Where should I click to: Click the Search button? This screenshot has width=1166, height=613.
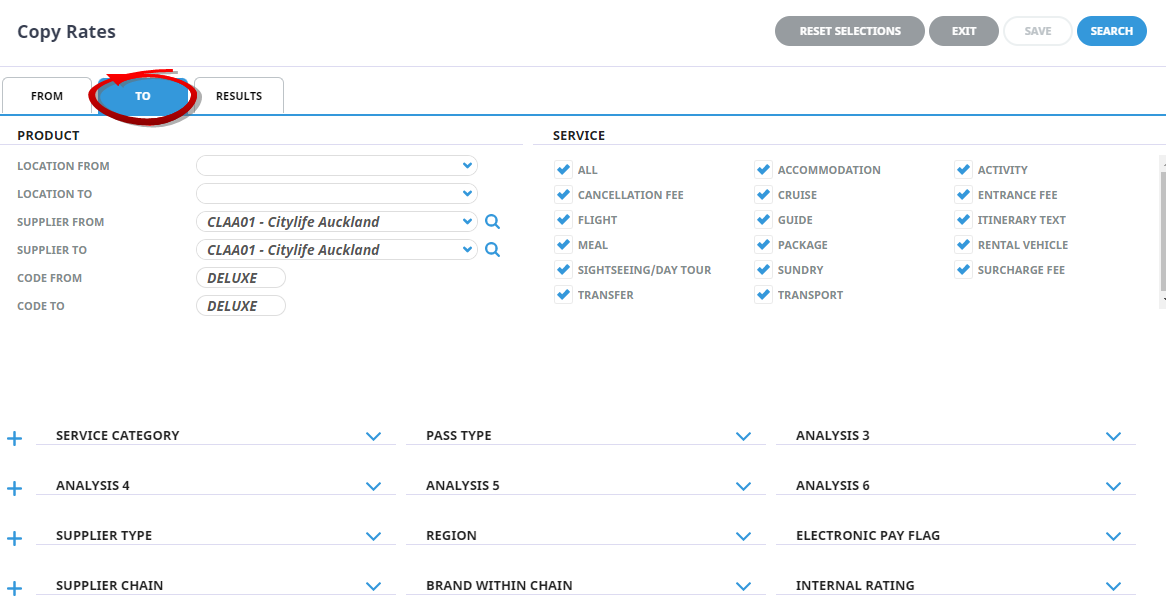[x=1111, y=31]
